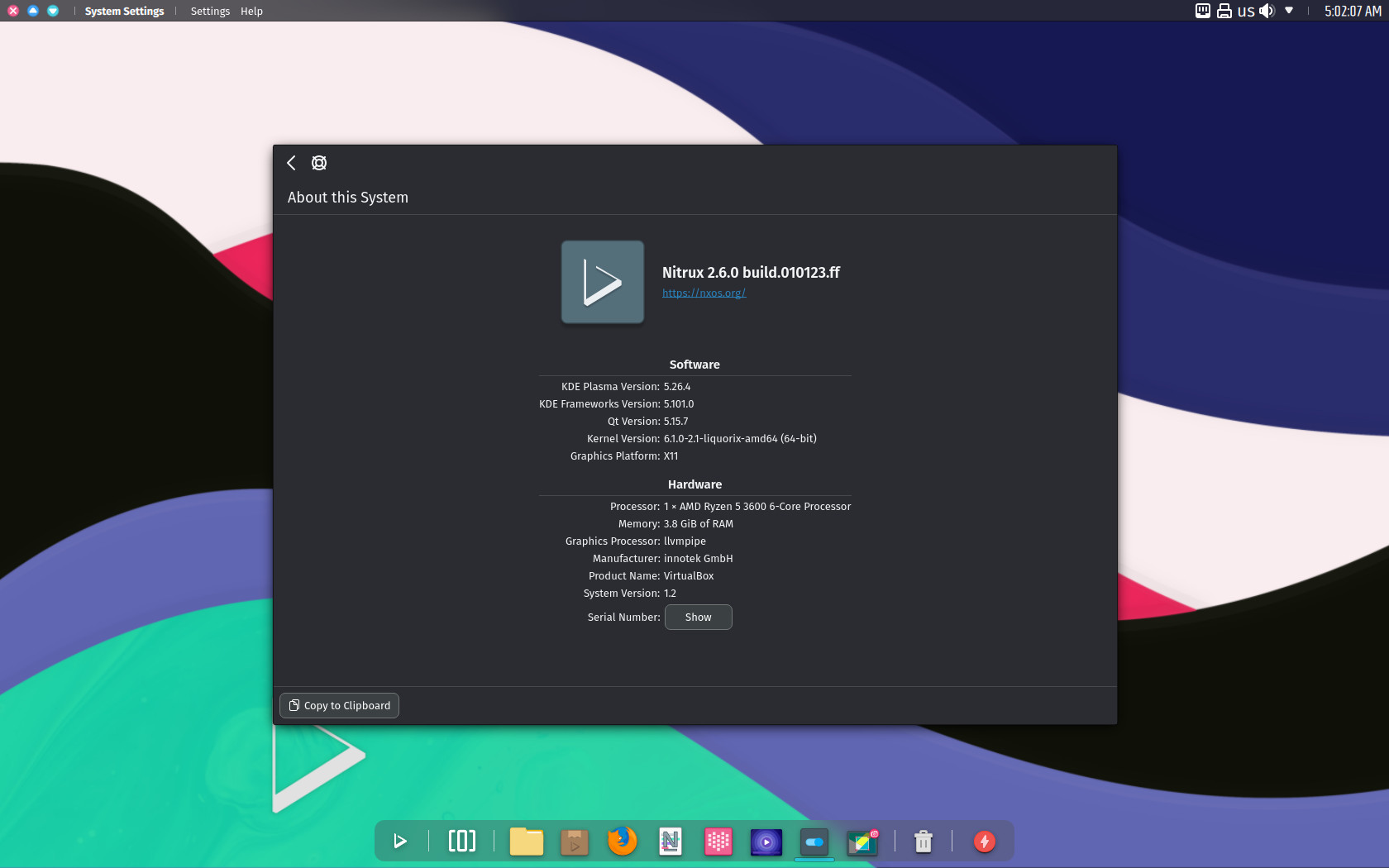Expand hidden system tray icons arrow
Image resolution: width=1389 pixels, height=868 pixels.
click(x=1289, y=11)
